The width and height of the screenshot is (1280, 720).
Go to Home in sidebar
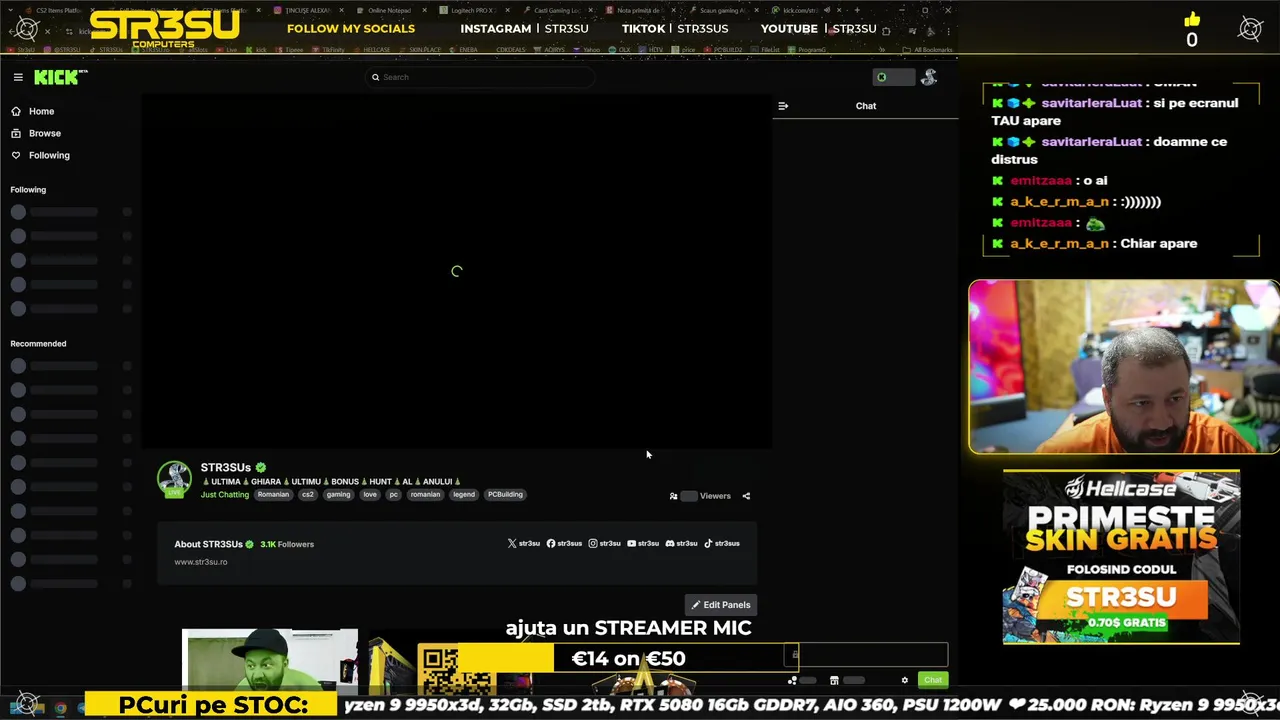click(33, 111)
